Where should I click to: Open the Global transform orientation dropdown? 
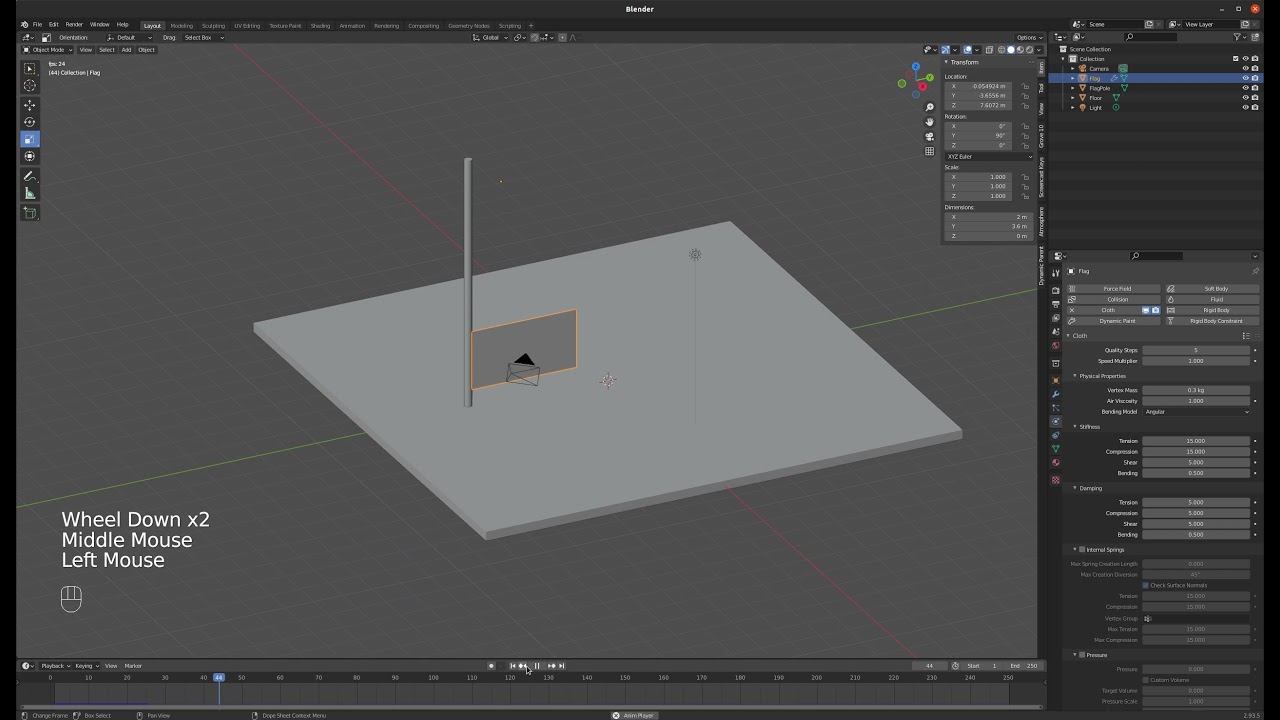point(490,37)
